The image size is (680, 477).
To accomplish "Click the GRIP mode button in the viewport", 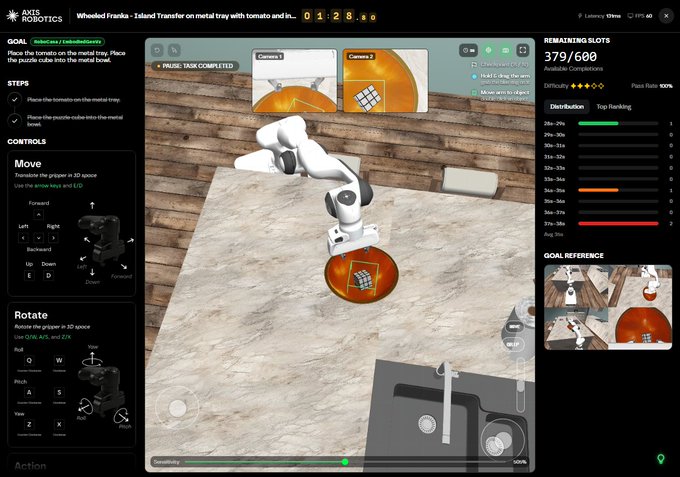I will 513,344.
